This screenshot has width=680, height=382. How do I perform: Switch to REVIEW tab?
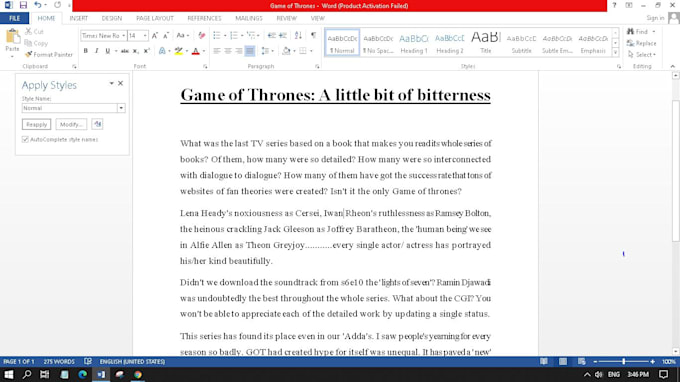coord(287,18)
